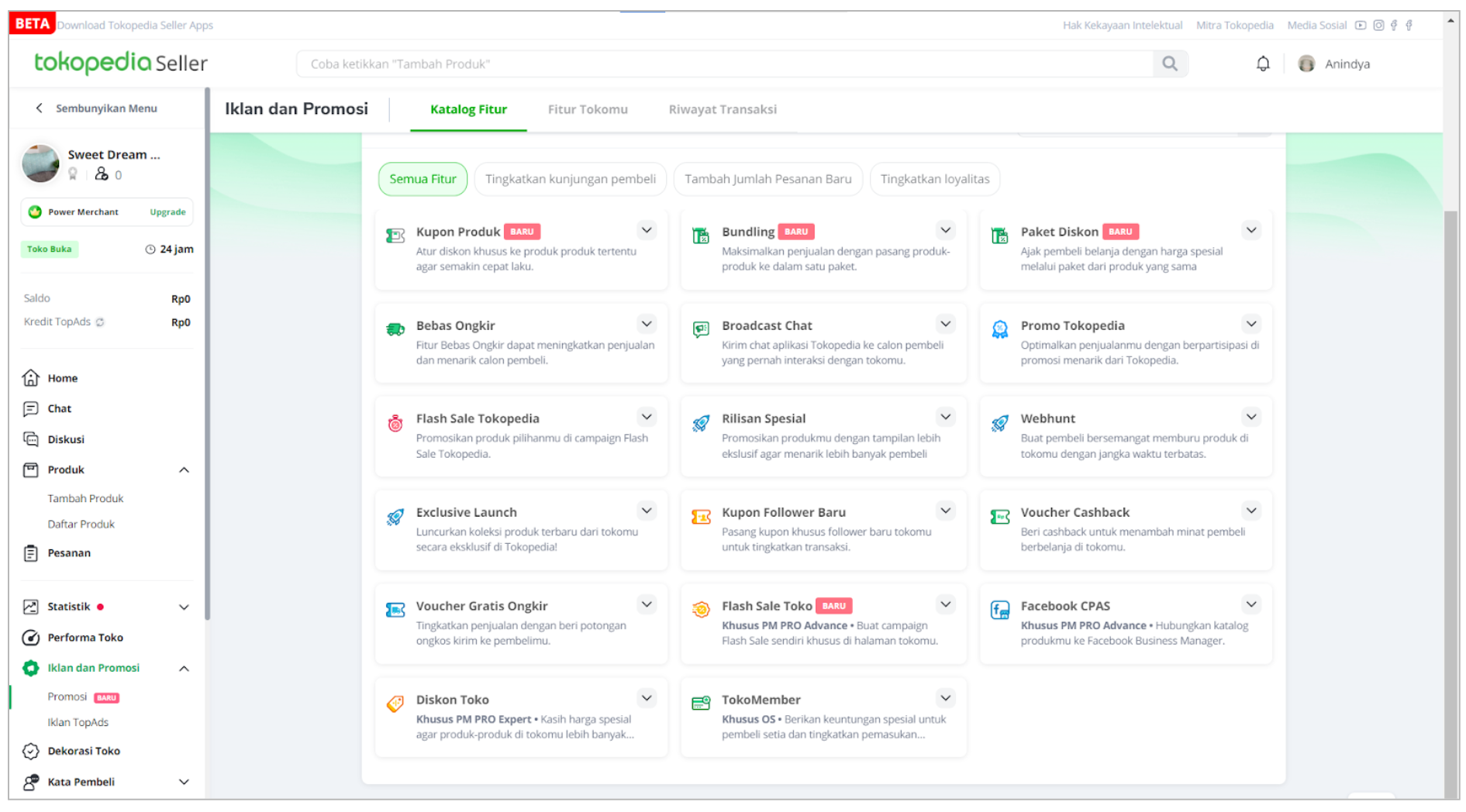The height and width of the screenshot is (812, 1466).
Task: Click the Toko Buka status badge
Action: (x=49, y=249)
